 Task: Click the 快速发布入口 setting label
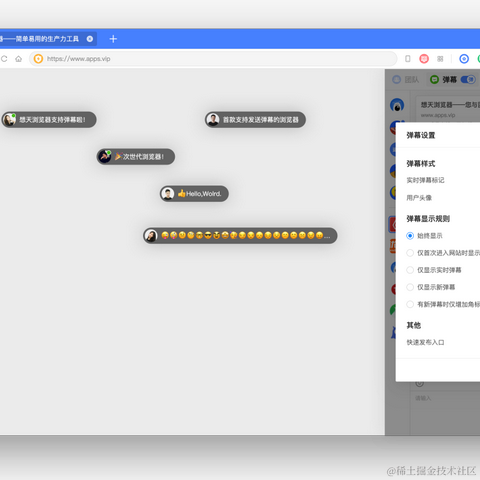(x=425, y=342)
